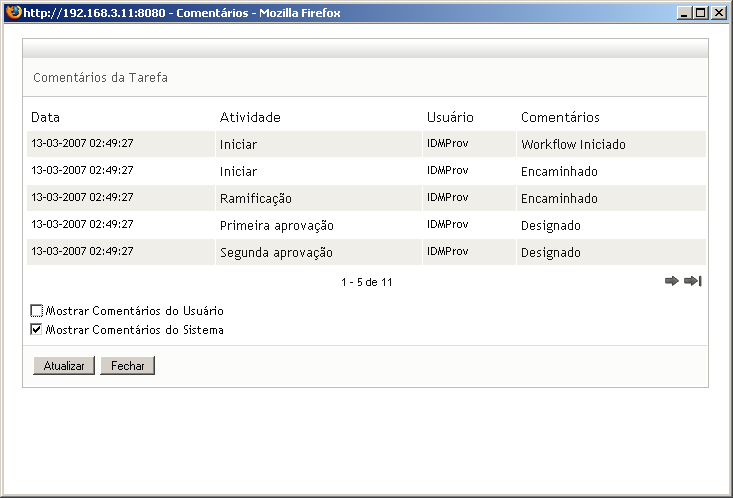Click the Ramificação activity row

(256, 198)
